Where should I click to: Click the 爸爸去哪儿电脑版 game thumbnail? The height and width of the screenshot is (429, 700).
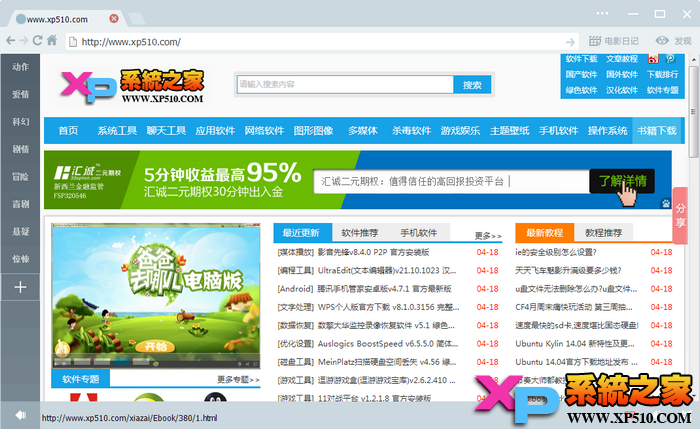[x=156, y=296]
